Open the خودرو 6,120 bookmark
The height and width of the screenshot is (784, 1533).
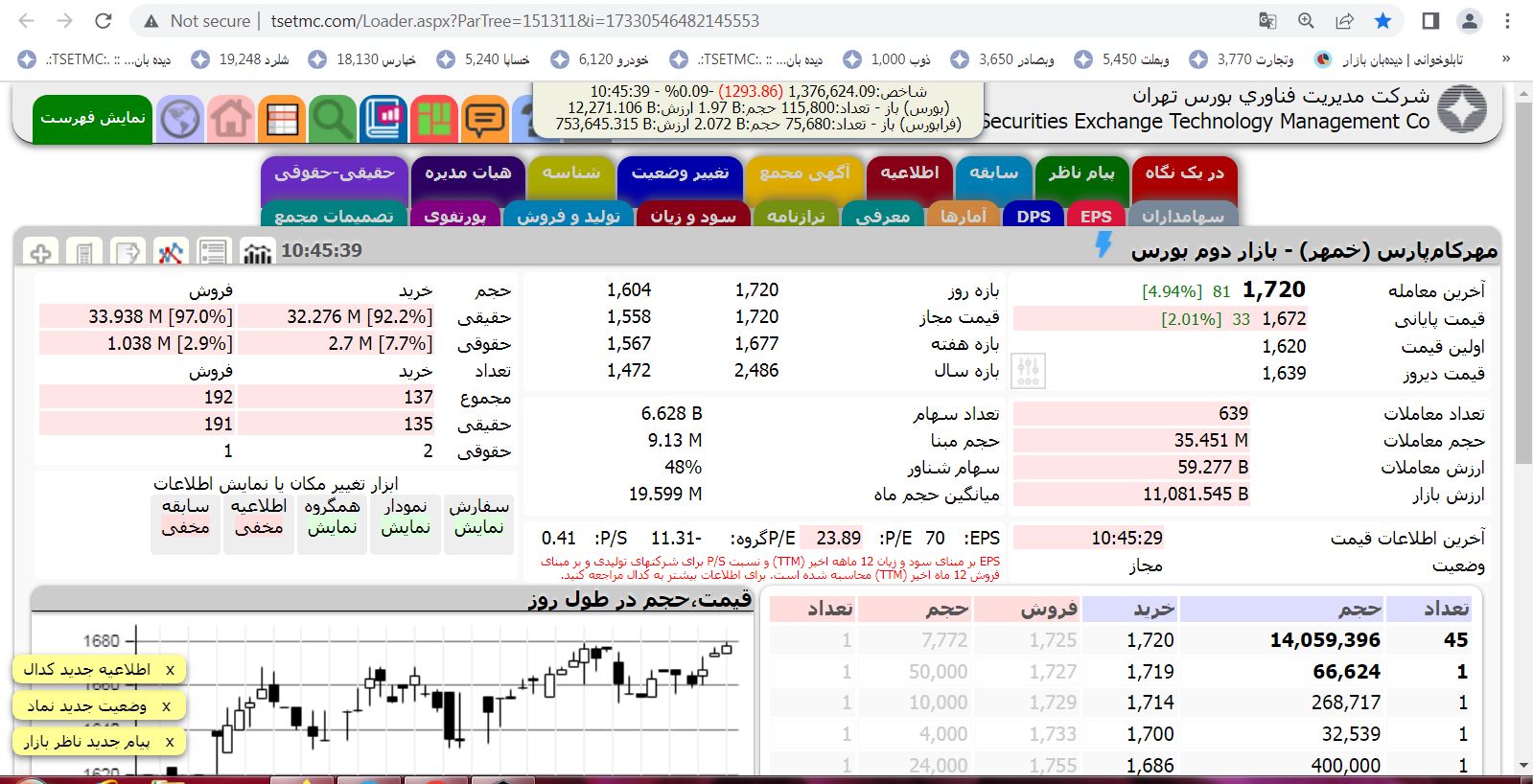tap(601, 59)
